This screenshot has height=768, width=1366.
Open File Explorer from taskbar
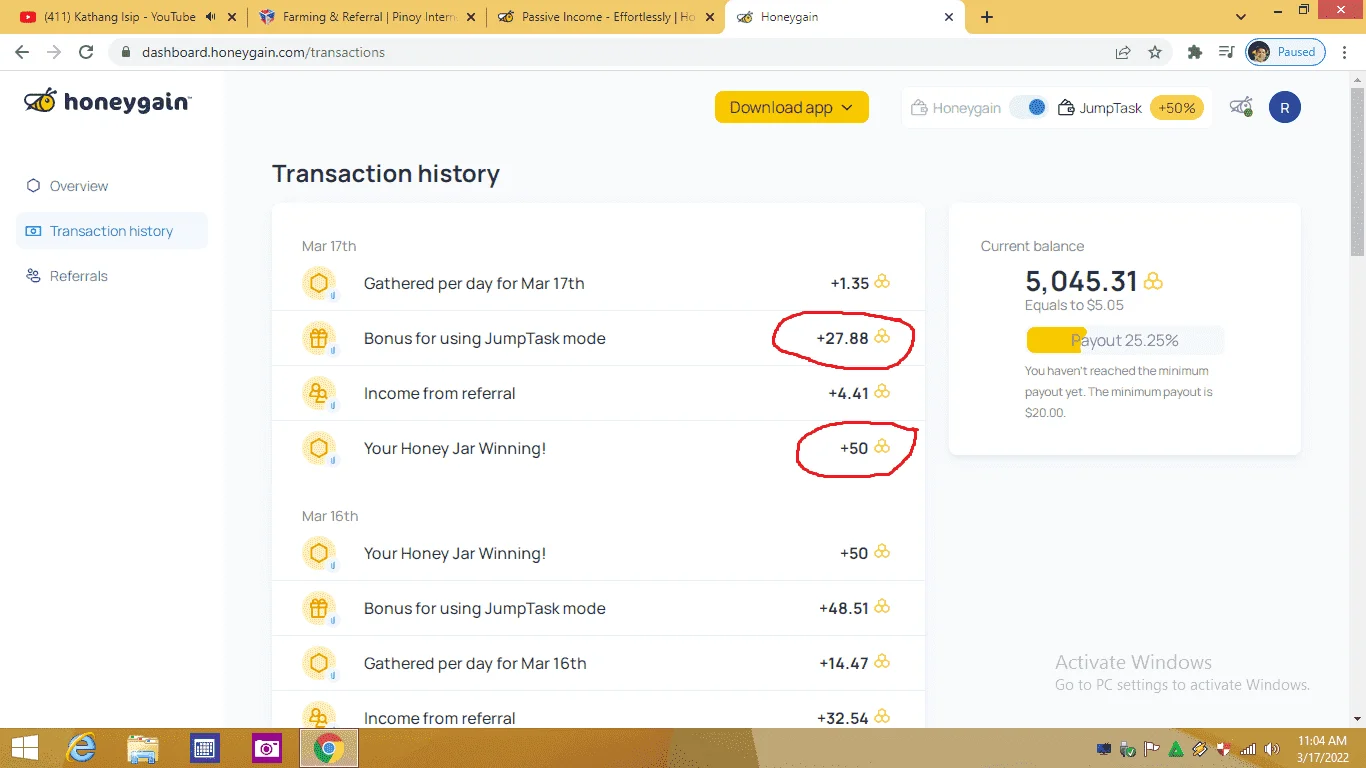[x=143, y=748]
